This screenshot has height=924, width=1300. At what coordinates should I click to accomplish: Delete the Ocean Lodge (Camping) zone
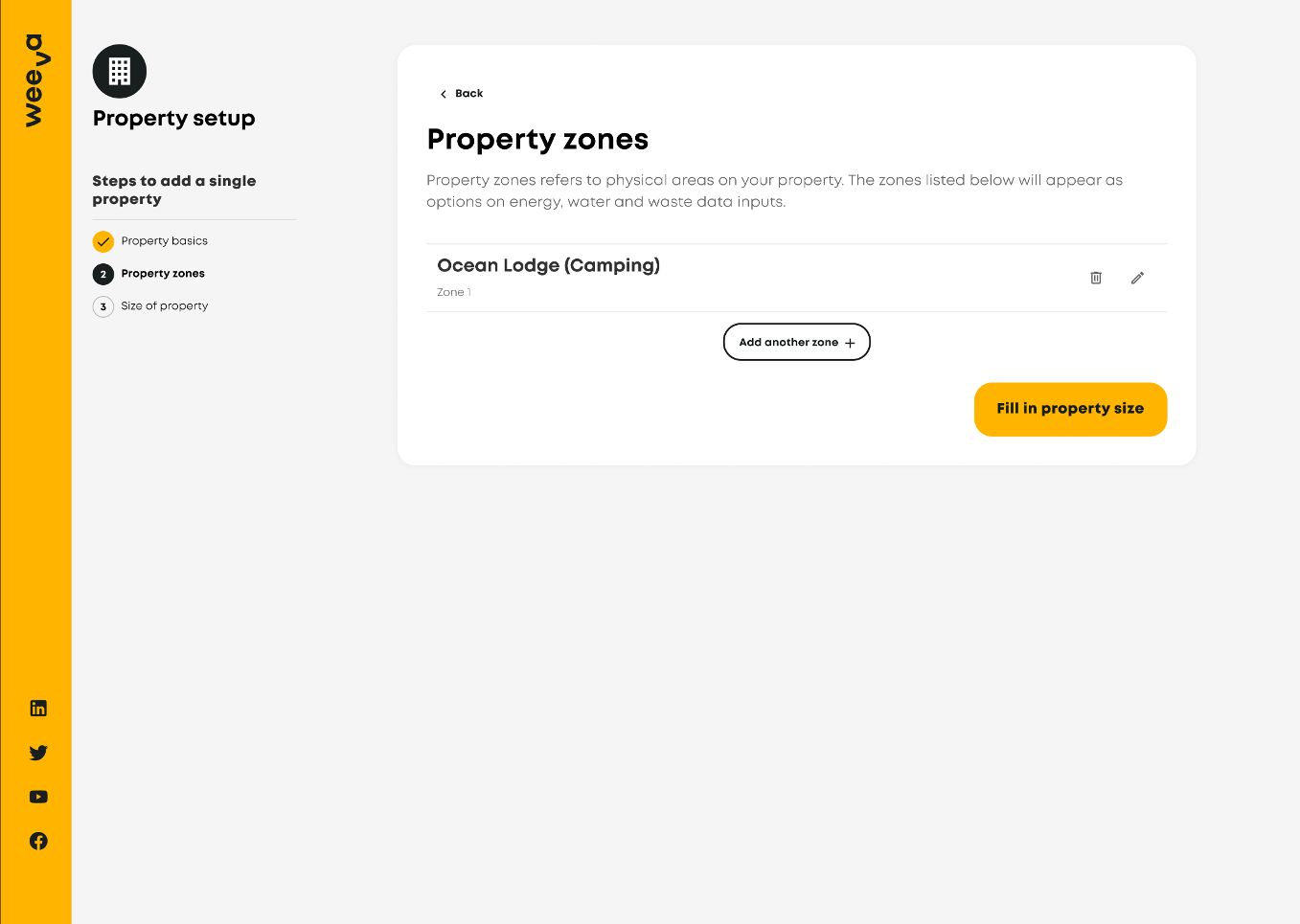tap(1096, 278)
